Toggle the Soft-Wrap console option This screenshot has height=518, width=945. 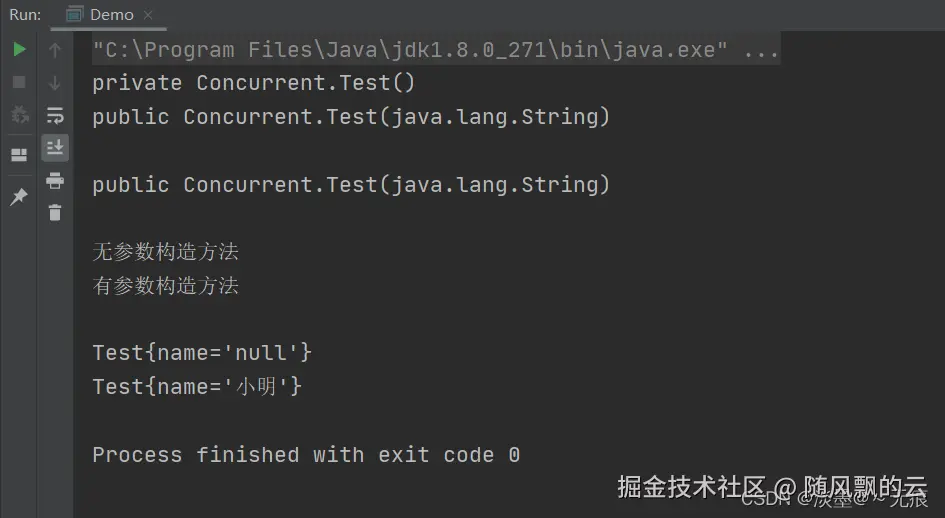coord(55,115)
